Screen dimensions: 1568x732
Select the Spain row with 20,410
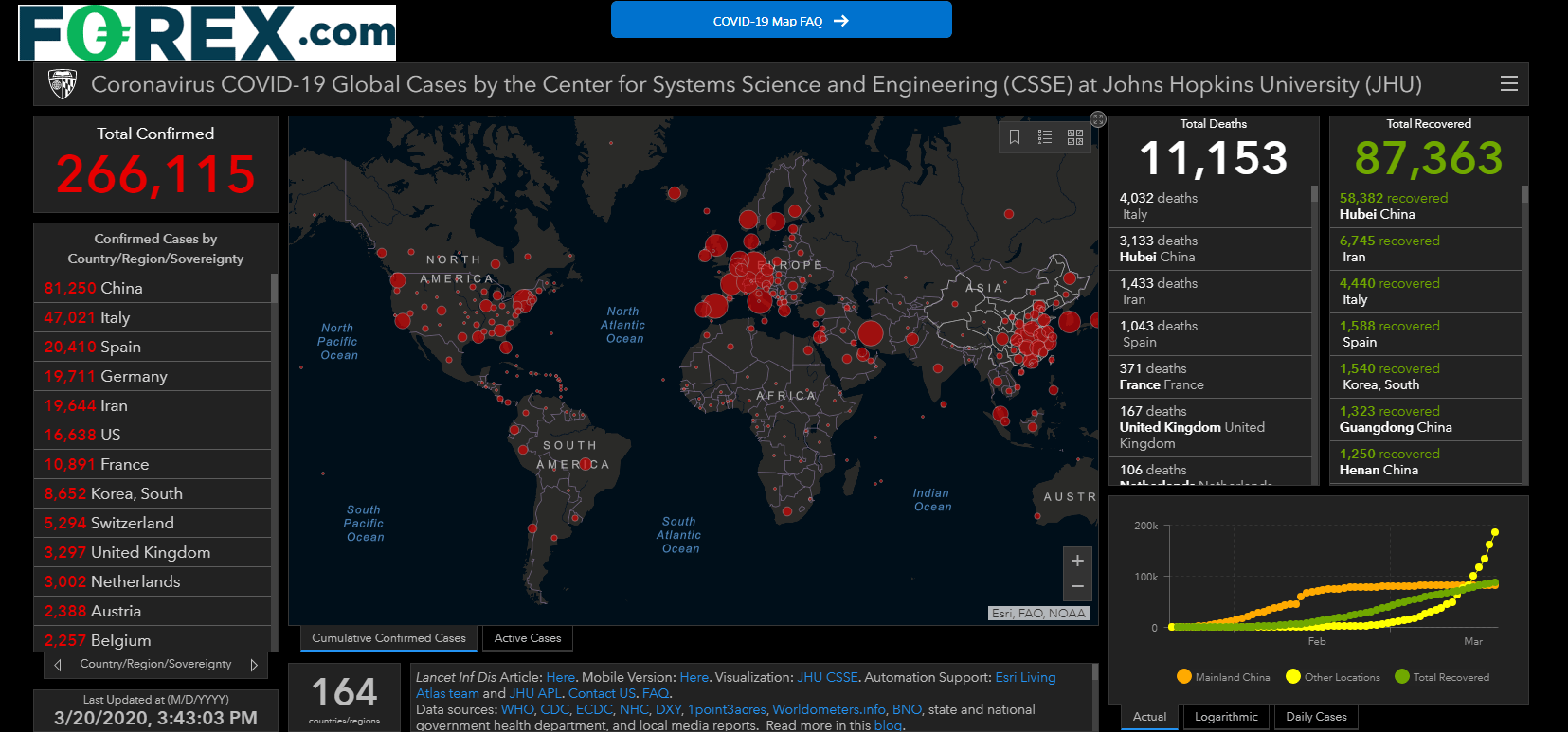tap(153, 347)
